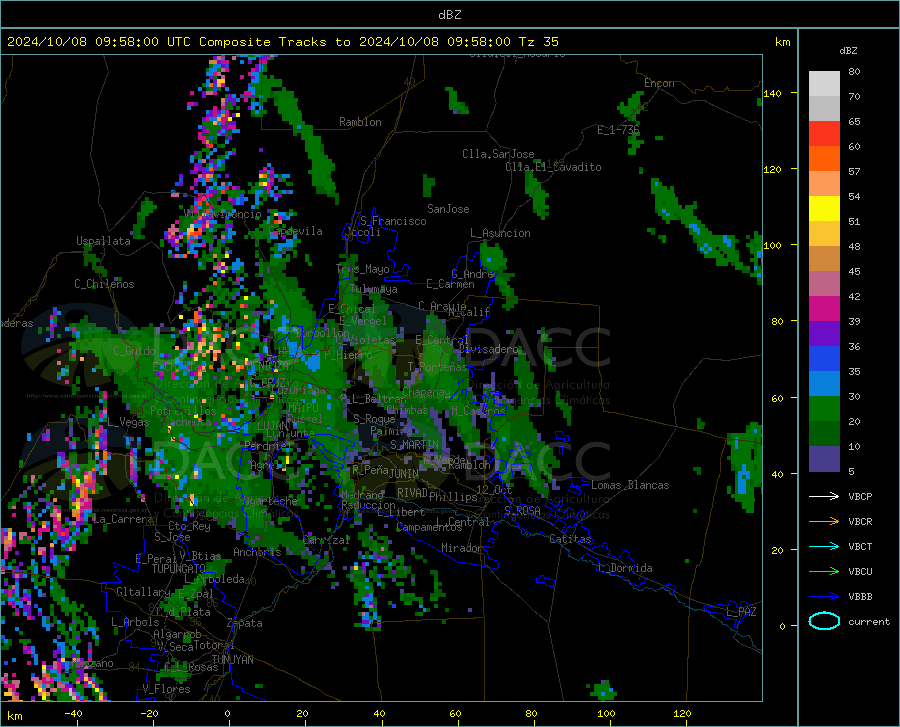
Task: Pick the light blue 30-35 dBZ swatch
Action: tap(824, 384)
